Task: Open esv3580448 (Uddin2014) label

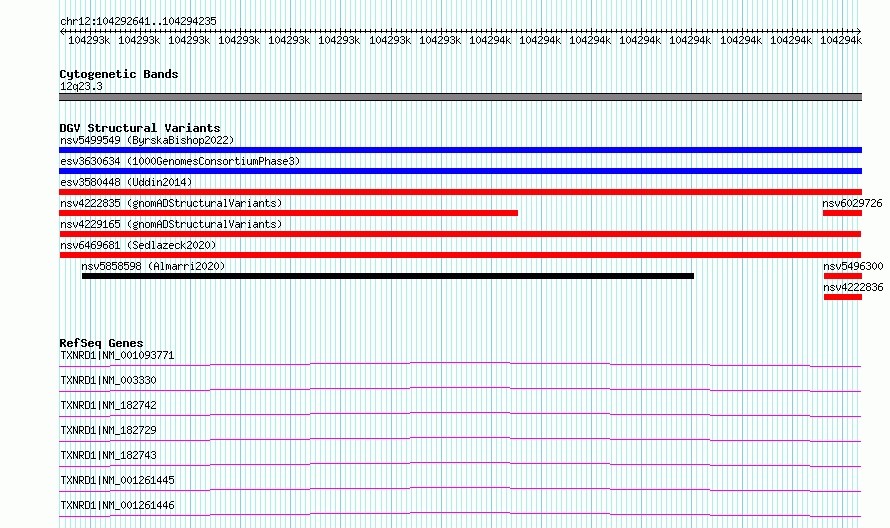Action: coord(126,182)
